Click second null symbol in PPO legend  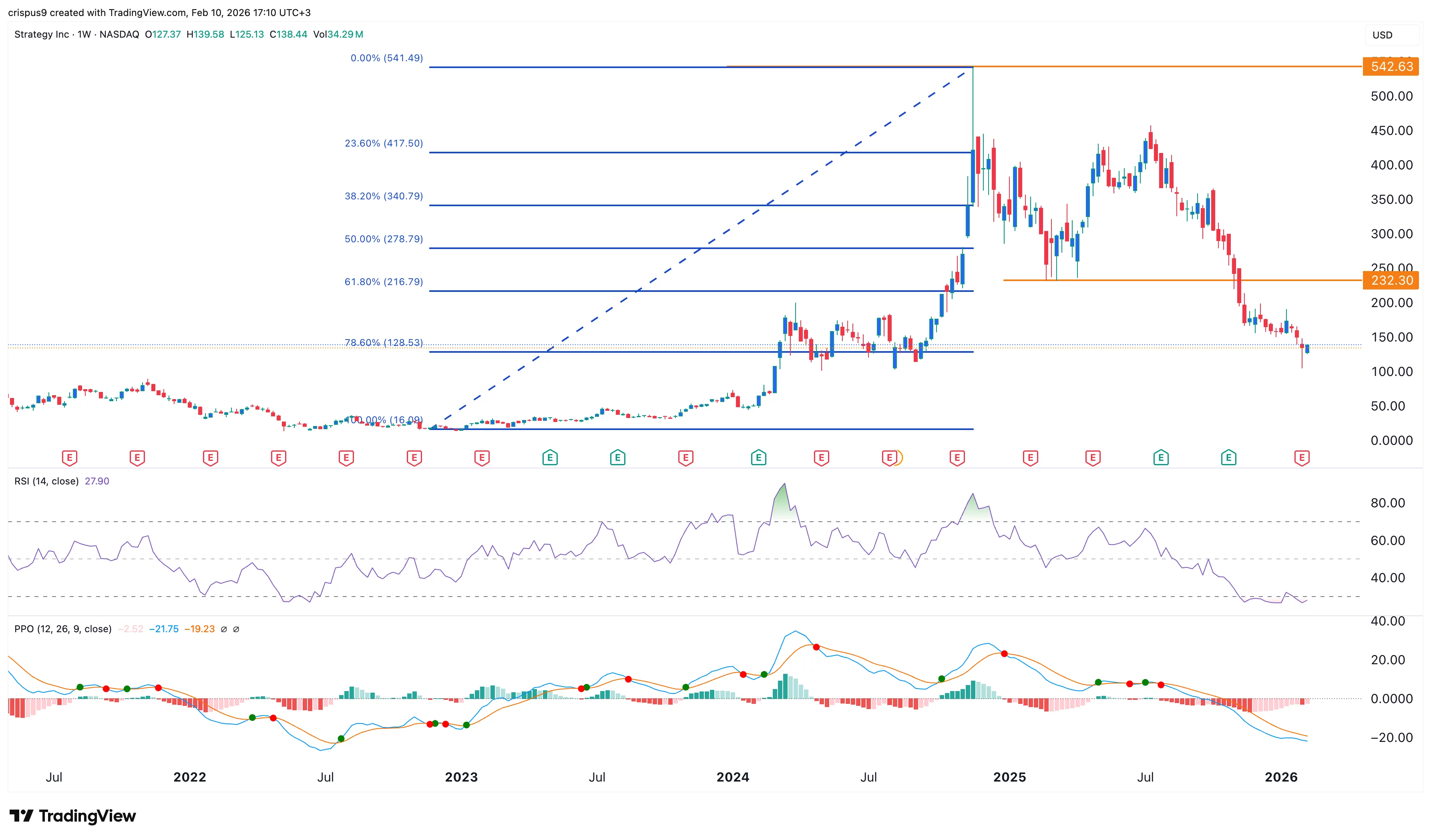click(x=236, y=629)
